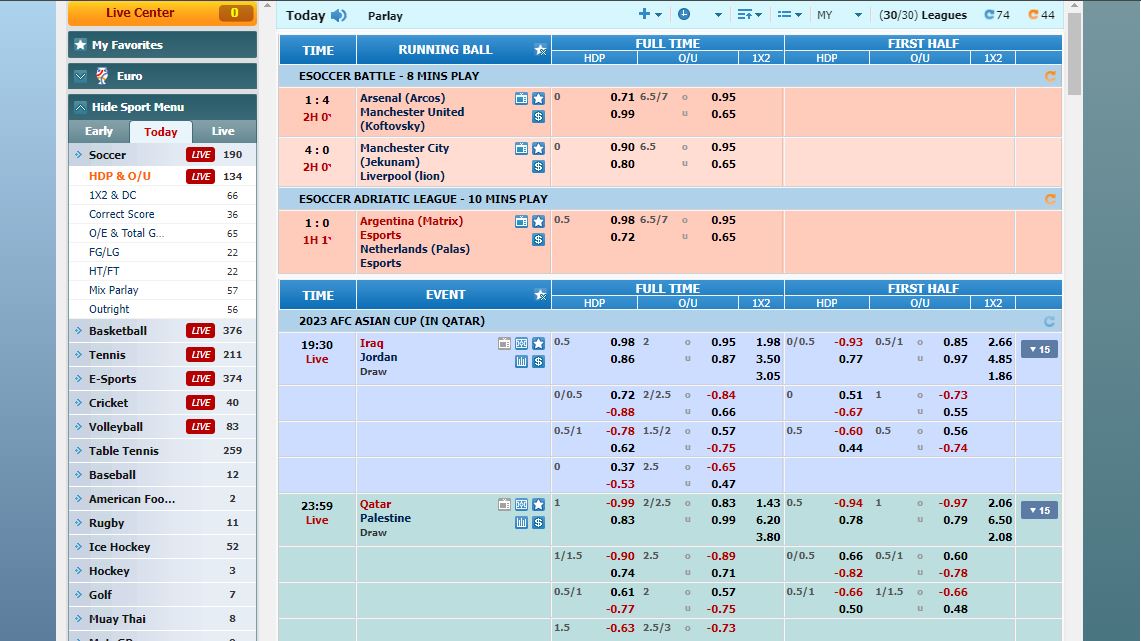1141x641 pixels.
Task: Click the dollar icon for Manchester City match
Action: tap(538, 166)
